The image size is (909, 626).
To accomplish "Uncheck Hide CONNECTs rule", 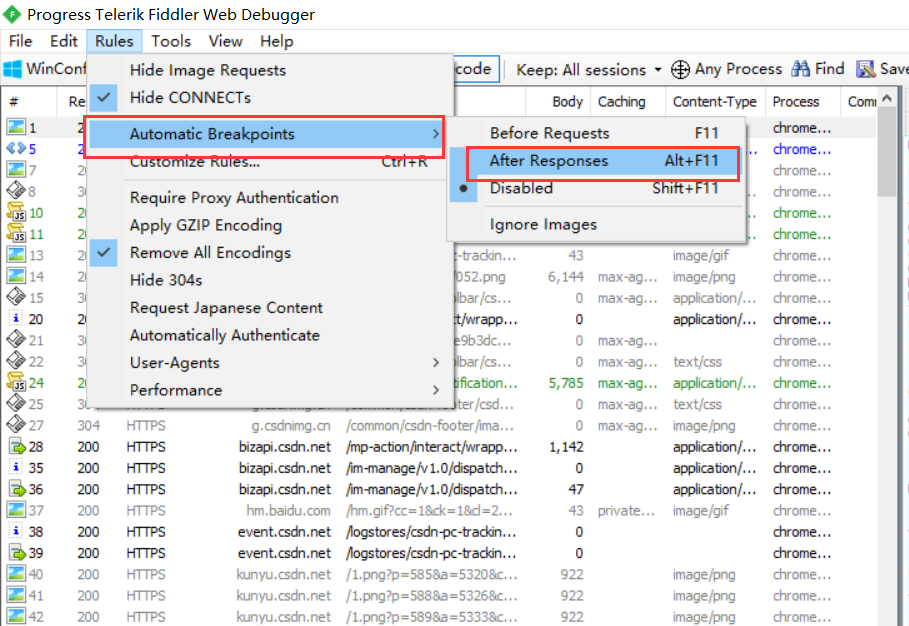I will pyautogui.click(x=270, y=97).
